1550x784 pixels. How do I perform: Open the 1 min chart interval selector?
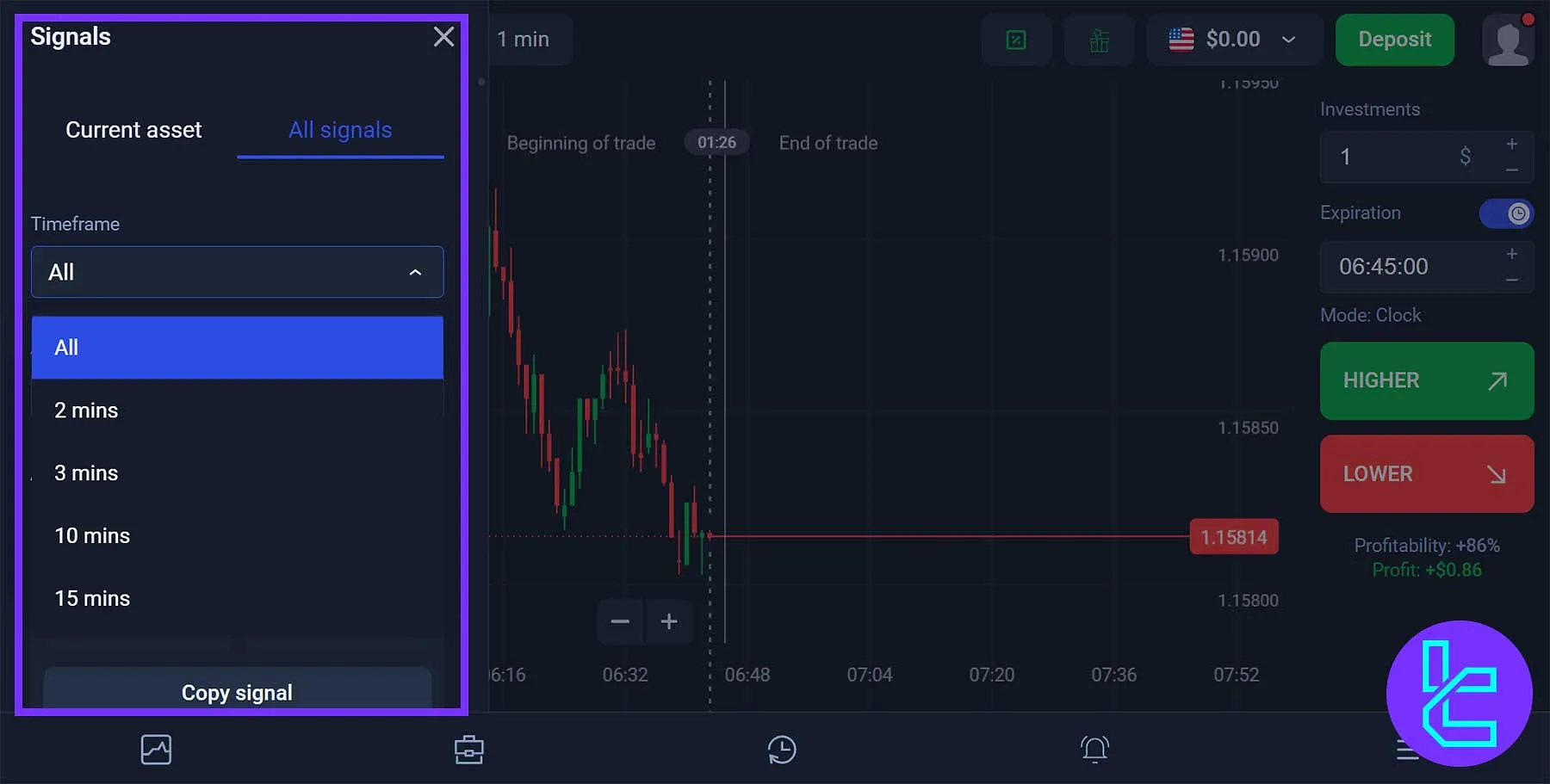click(526, 39)
